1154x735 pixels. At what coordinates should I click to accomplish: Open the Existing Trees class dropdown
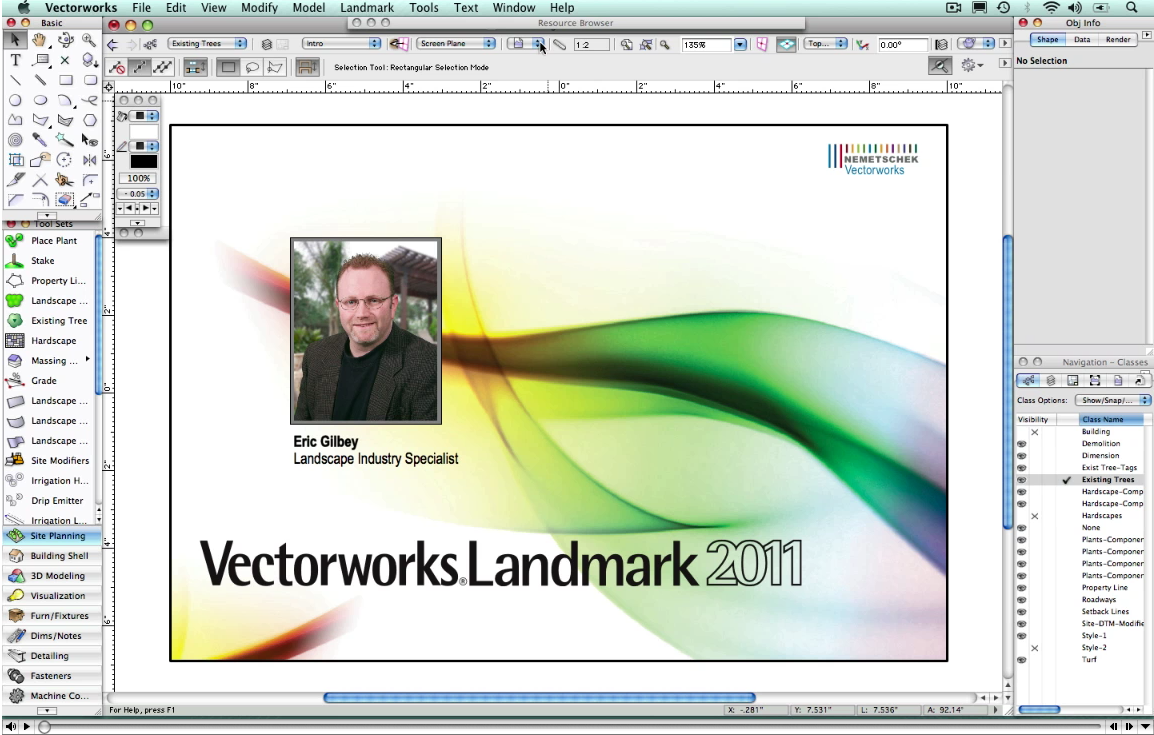point(207,44)
